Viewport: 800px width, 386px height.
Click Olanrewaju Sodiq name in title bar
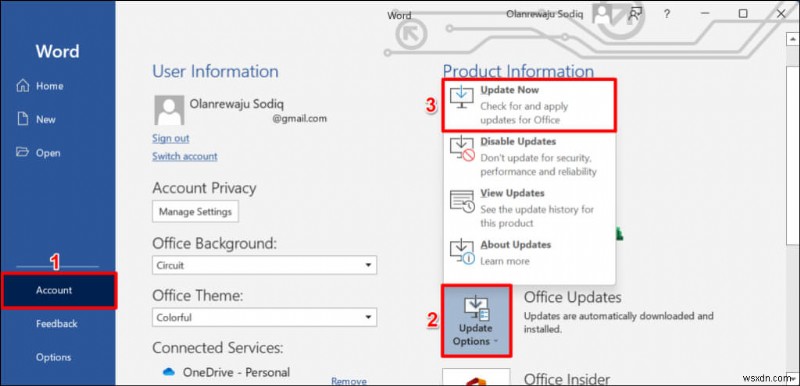544,14
